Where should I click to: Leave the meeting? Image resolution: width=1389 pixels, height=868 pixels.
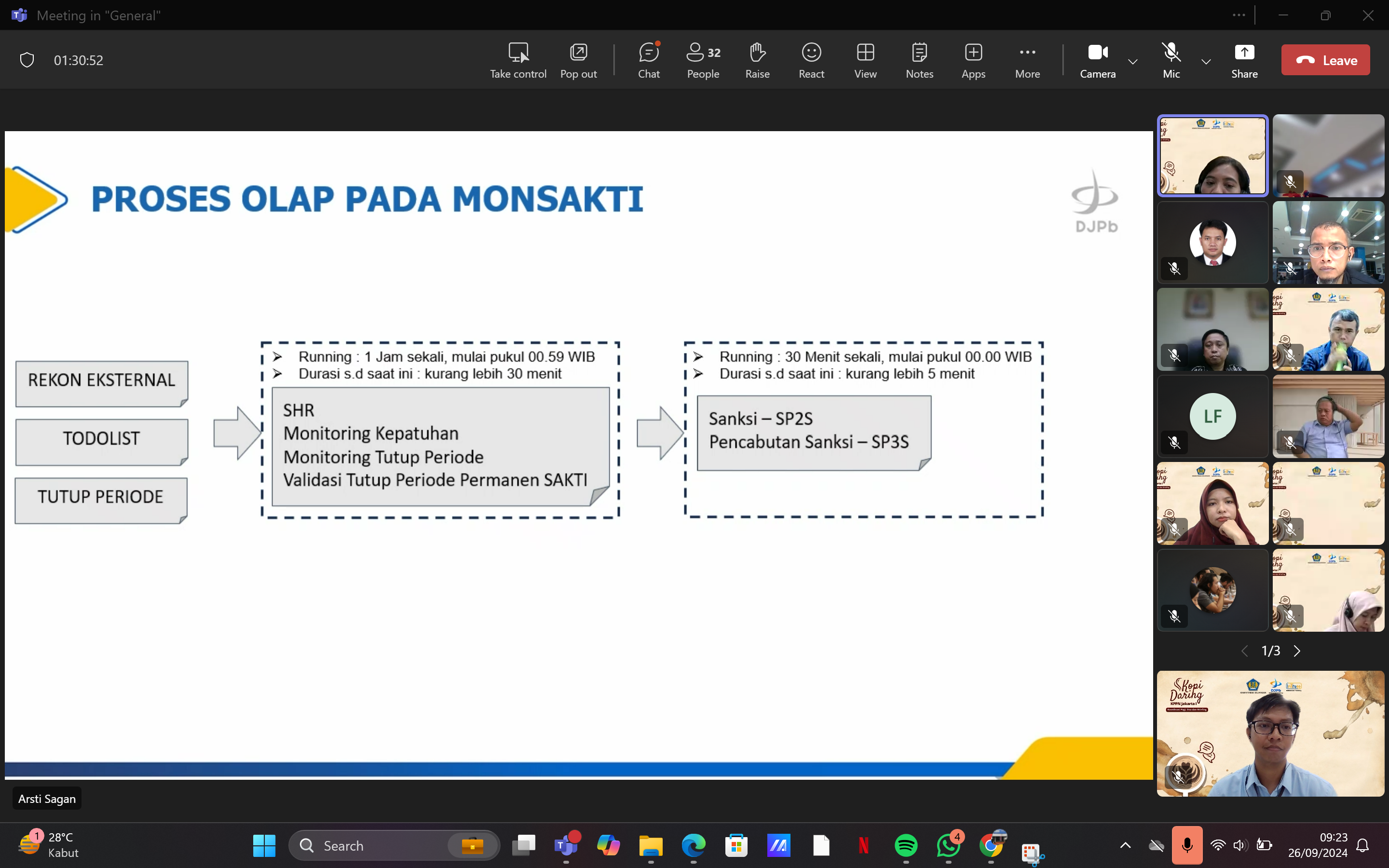pos(1325,60)
